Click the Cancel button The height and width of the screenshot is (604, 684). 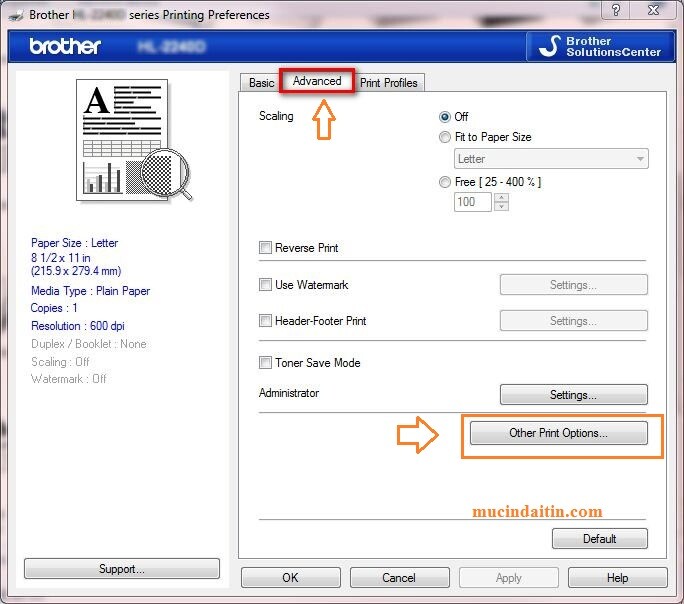coord(399,578)
